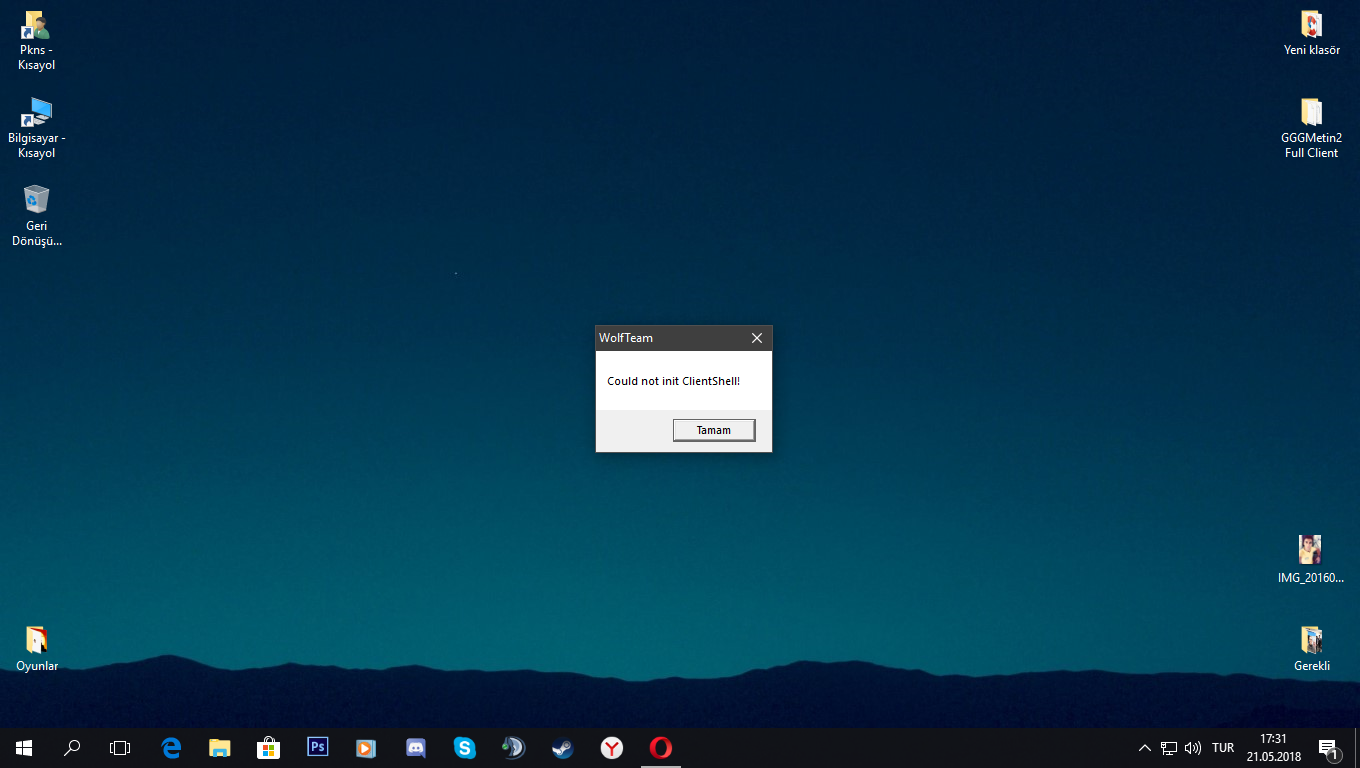Select the GGGMetin2 Full Client folder

(x=1311, y=128)
